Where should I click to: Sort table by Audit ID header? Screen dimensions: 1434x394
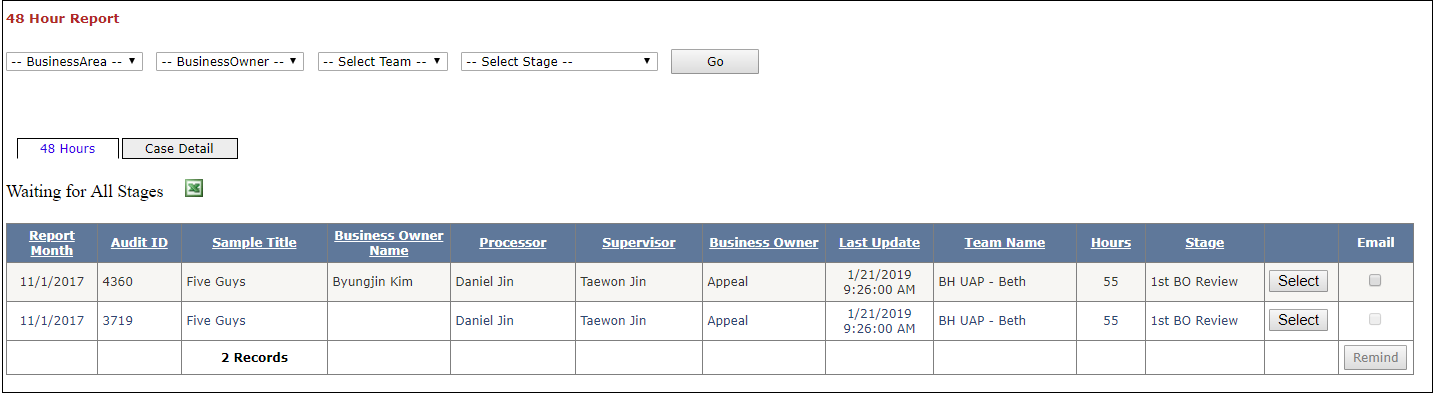[x=139, y=243]
